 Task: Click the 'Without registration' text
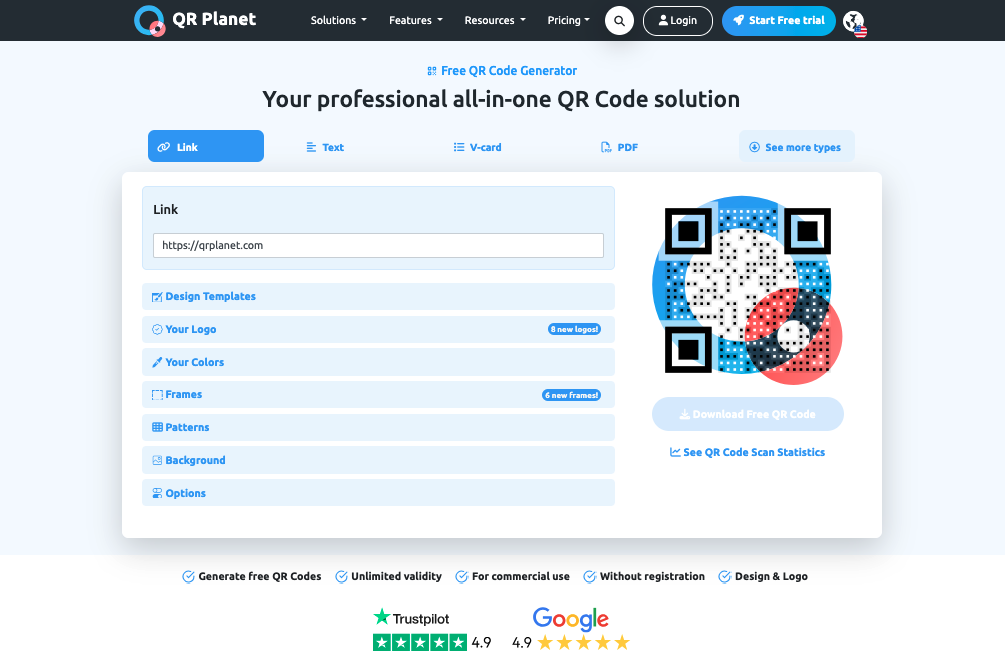click(x=652, y=576)
